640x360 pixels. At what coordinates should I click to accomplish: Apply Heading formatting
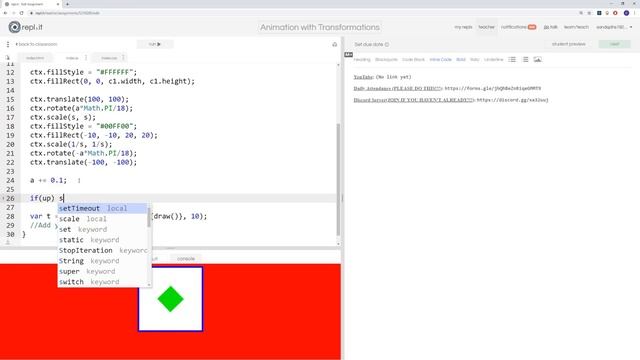click(x=362, y=60)
